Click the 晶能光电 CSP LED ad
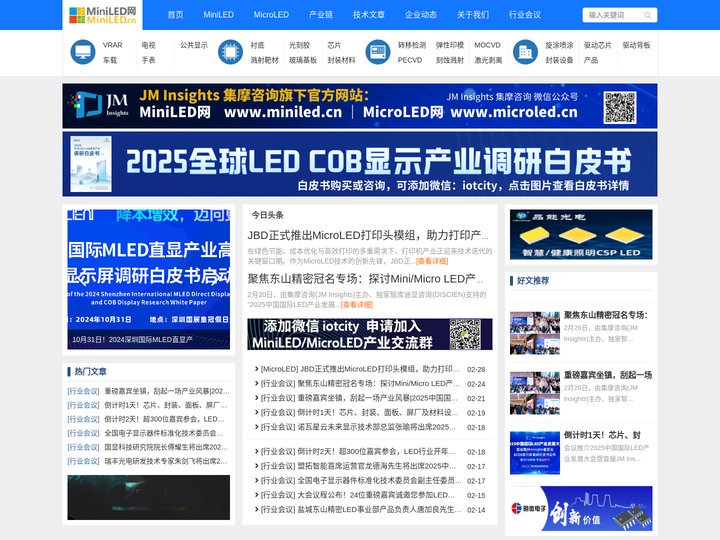Image resolution: width=720 pixels, height=540 pixels. coord(581,235)
